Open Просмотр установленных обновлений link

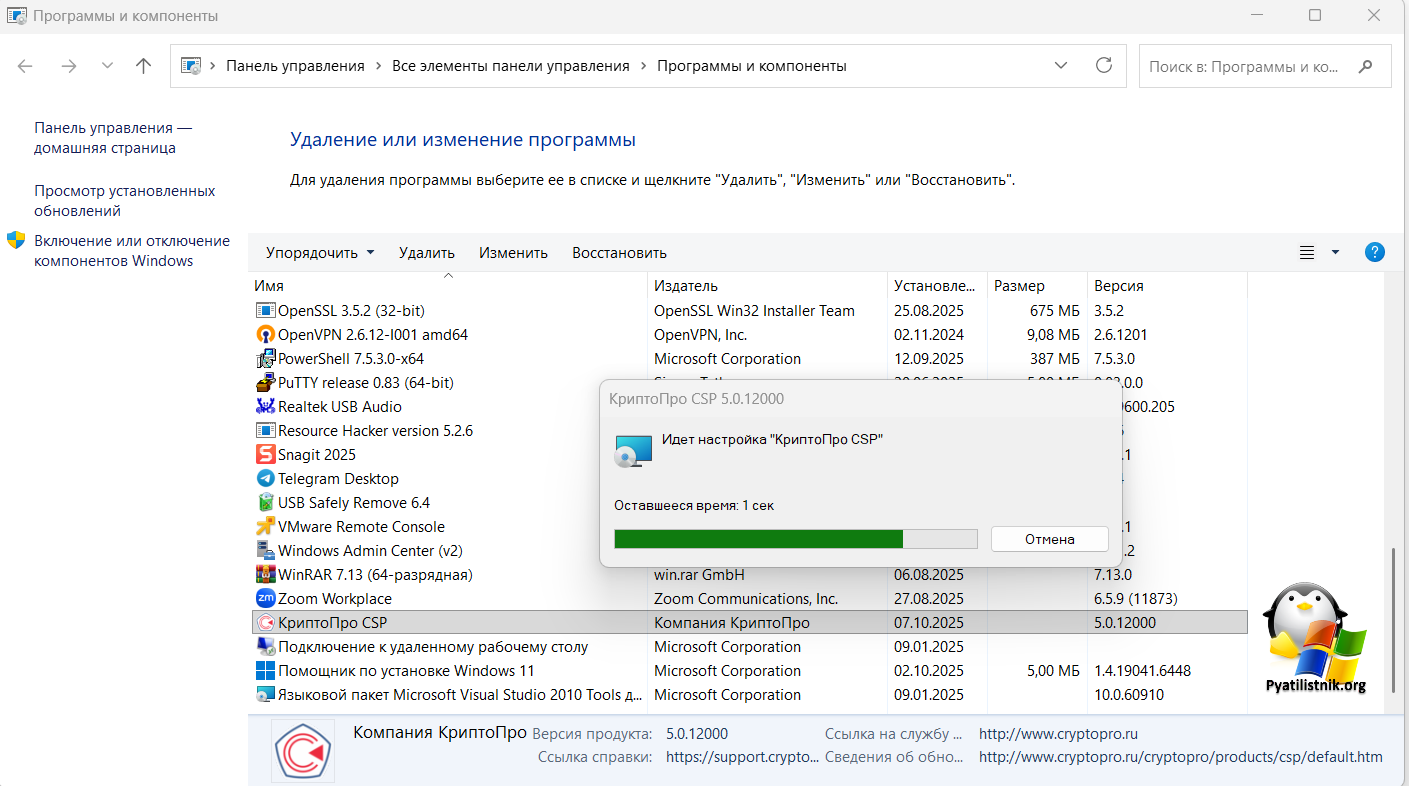pos(124,201)
